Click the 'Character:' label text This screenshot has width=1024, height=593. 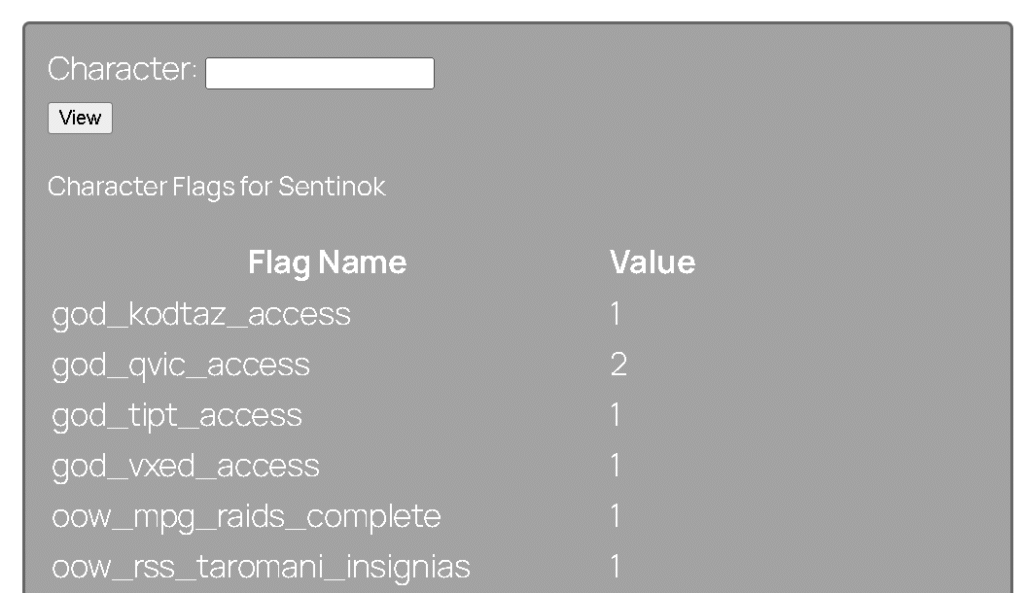123,71
